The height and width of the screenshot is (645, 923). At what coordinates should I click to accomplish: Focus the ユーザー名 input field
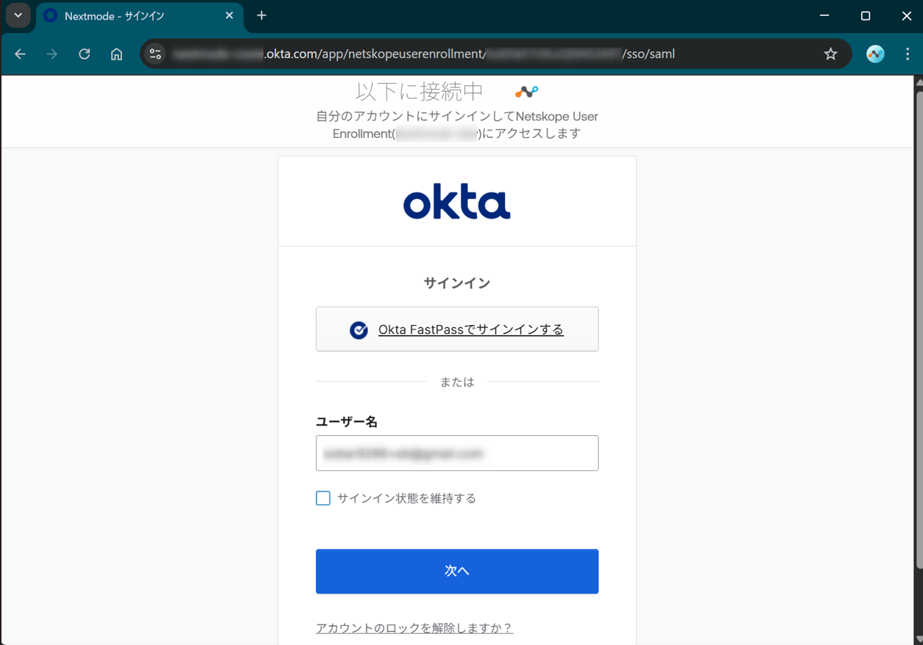pyautogui.click(x=457, y=453)
